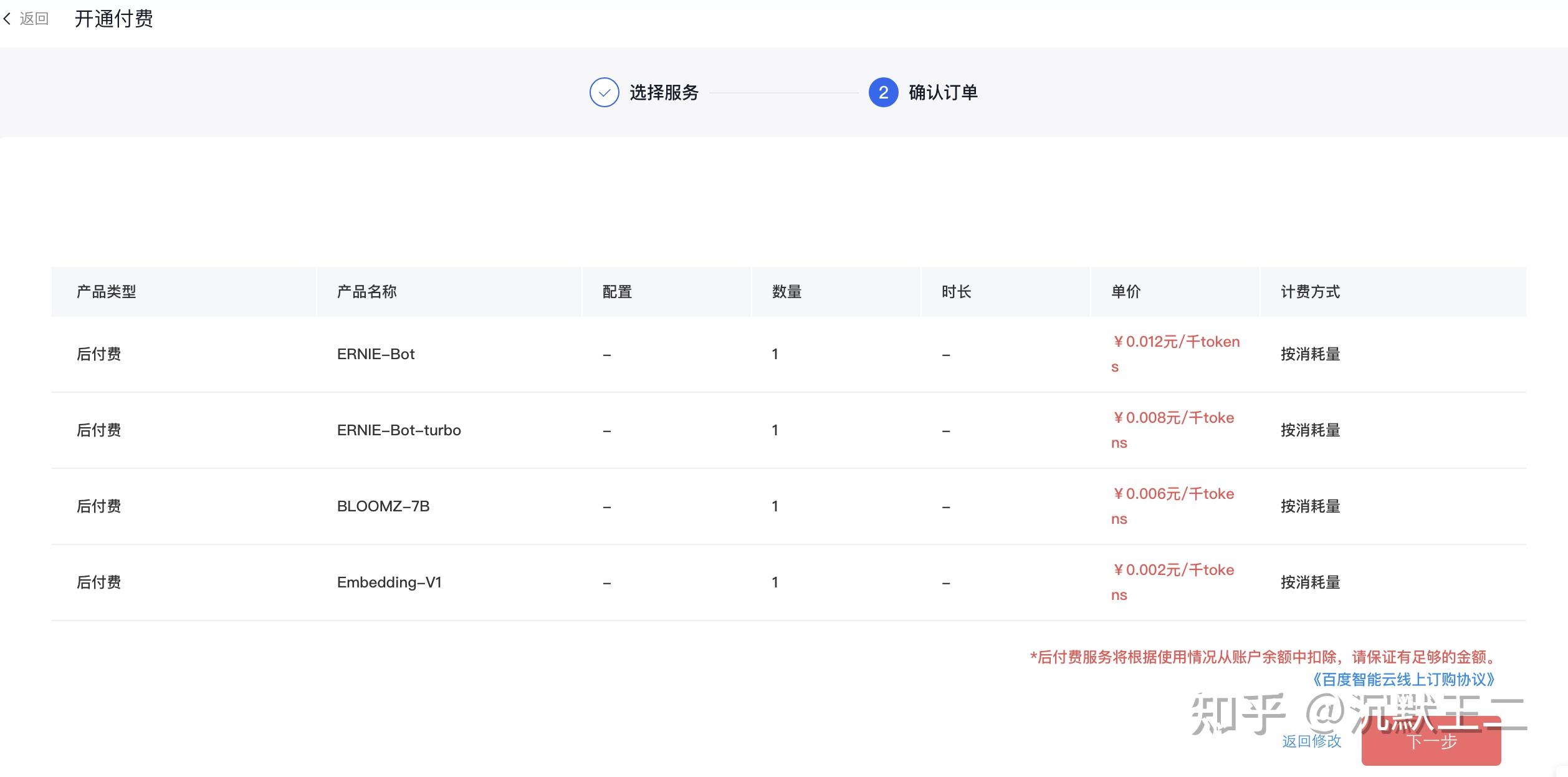Click the 产品名称 column header
The height and width of the screenshot is (777, 1568).
tap(366, 292)
